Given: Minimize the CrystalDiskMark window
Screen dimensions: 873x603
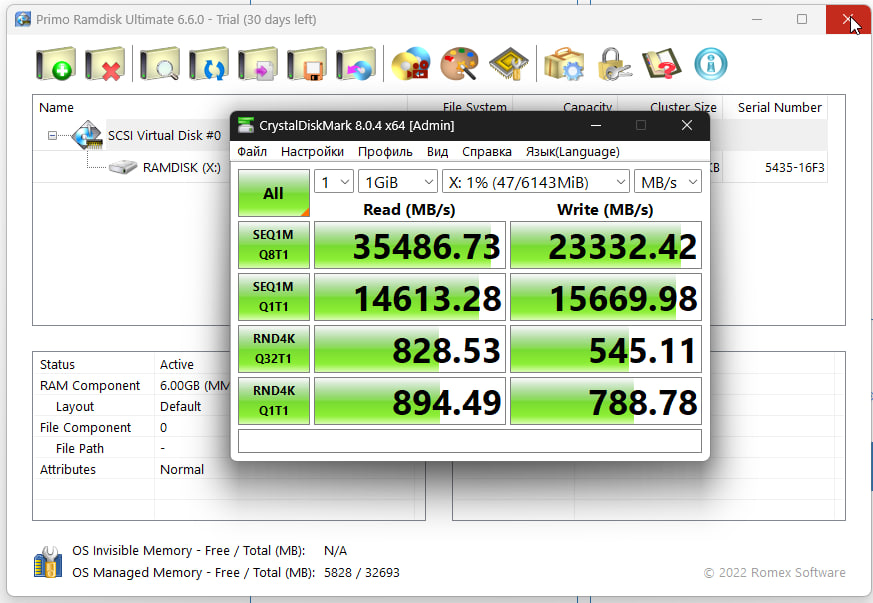Looking at the screenshot, I should pos(596,125).
